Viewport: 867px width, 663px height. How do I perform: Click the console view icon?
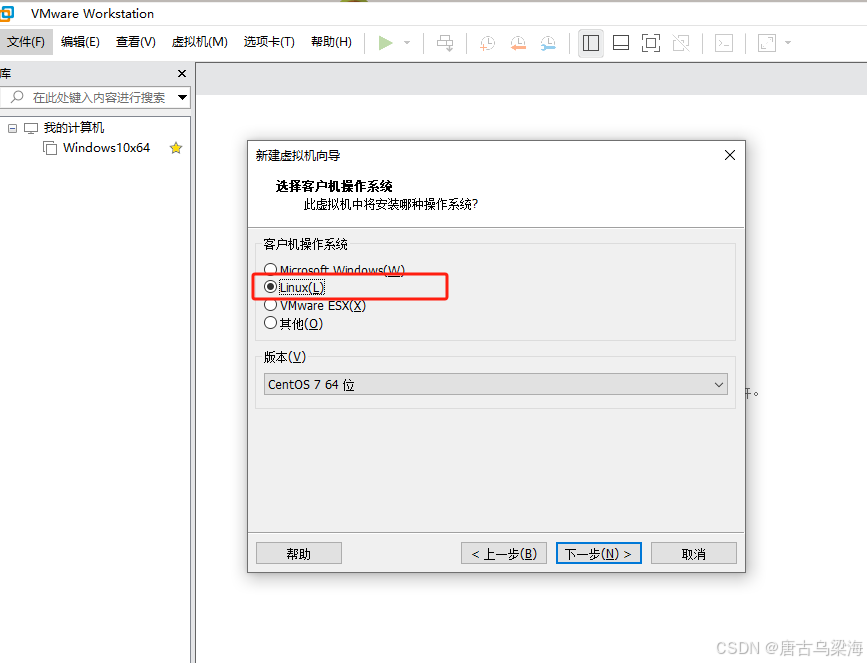[724, 43]
